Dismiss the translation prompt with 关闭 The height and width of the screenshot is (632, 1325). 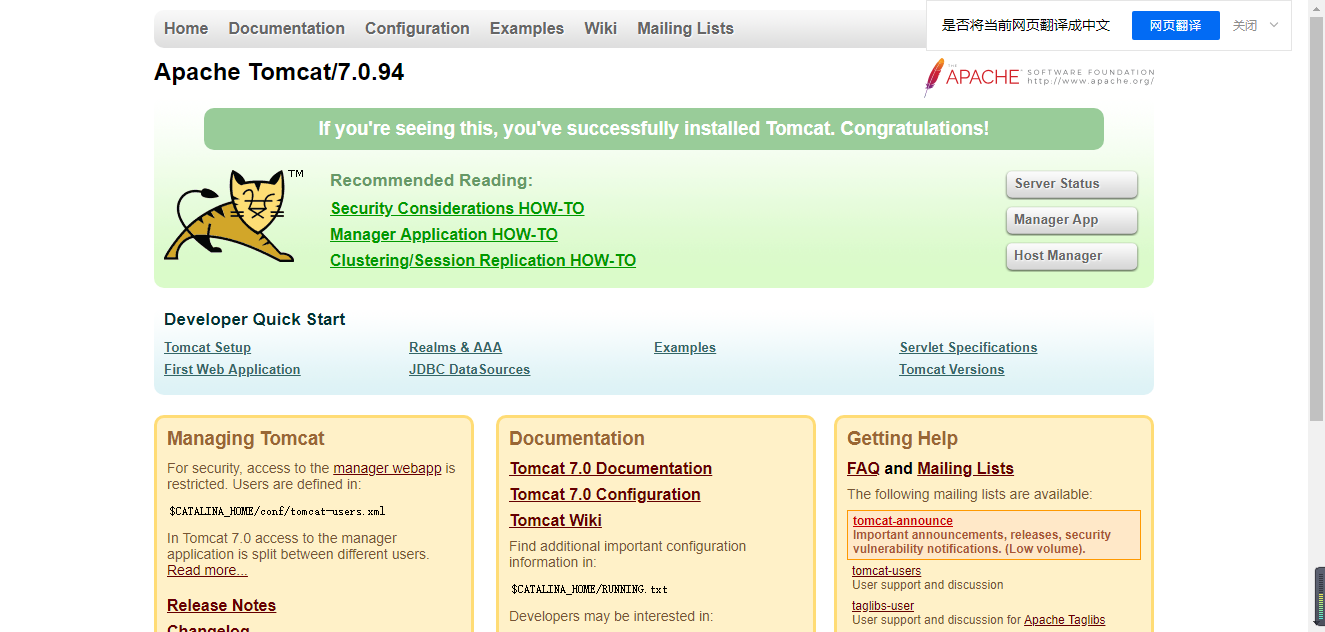pyautogui.click(x=1245, y=26)
